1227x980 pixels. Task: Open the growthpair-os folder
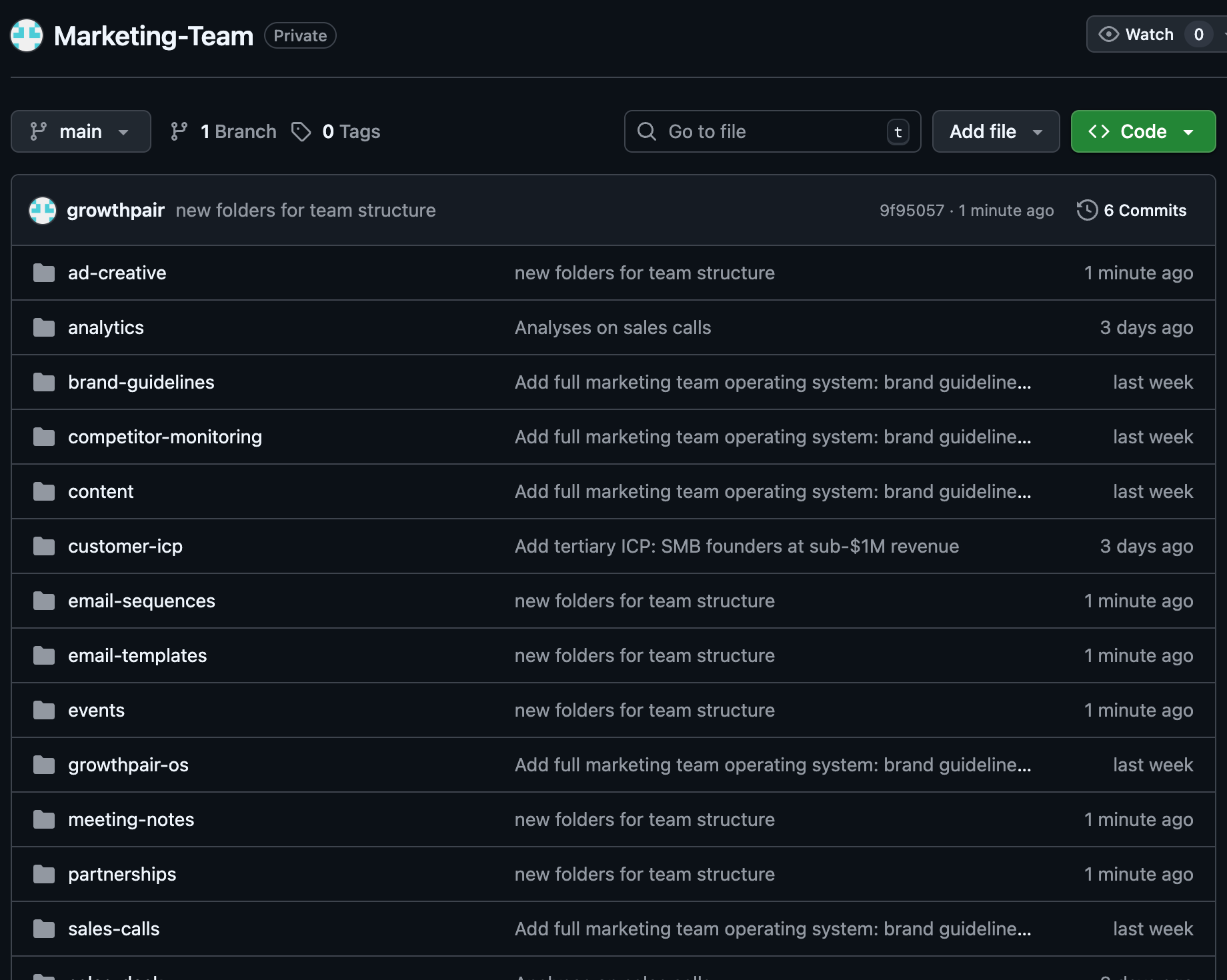(x=128, y=765)
